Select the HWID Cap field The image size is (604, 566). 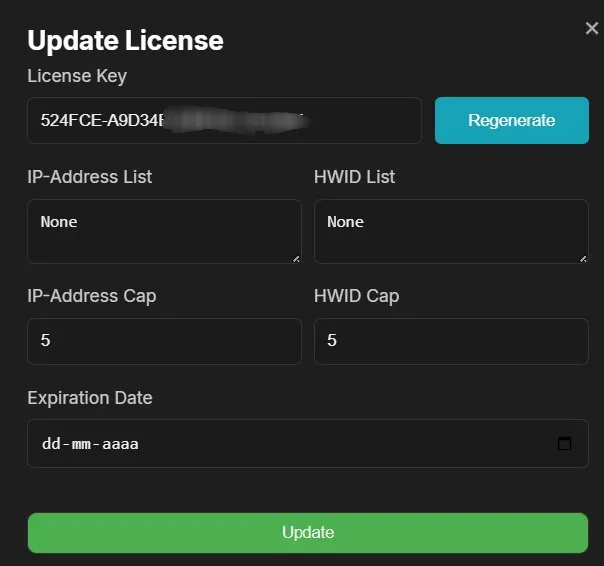click(451, 341)
